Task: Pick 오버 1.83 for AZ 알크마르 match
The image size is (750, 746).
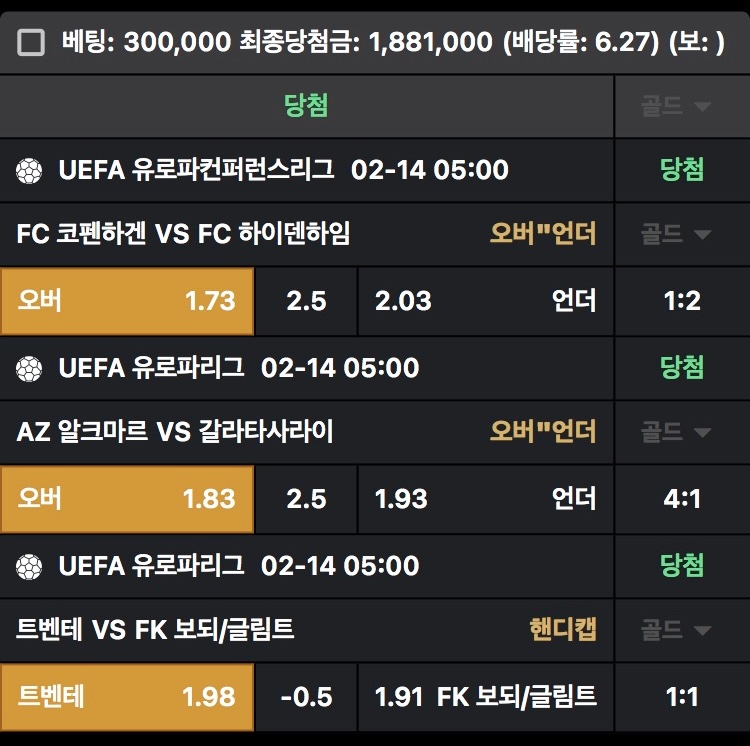Action: (x=127, y=499)
